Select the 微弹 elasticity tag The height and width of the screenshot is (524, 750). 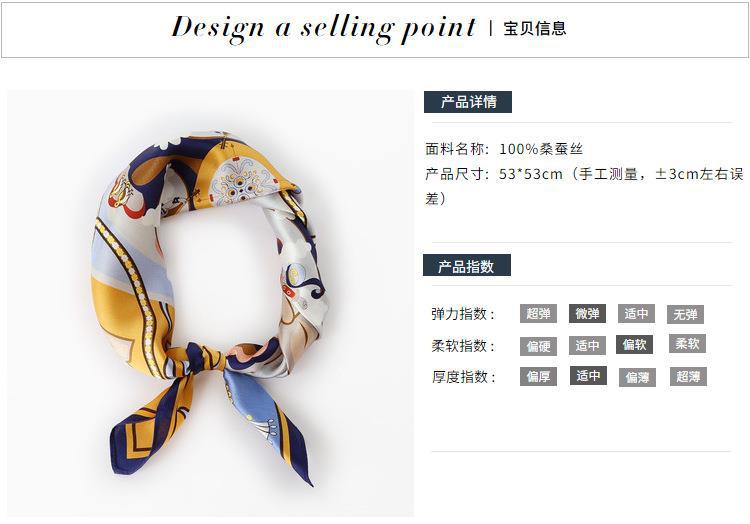(587, 314)
